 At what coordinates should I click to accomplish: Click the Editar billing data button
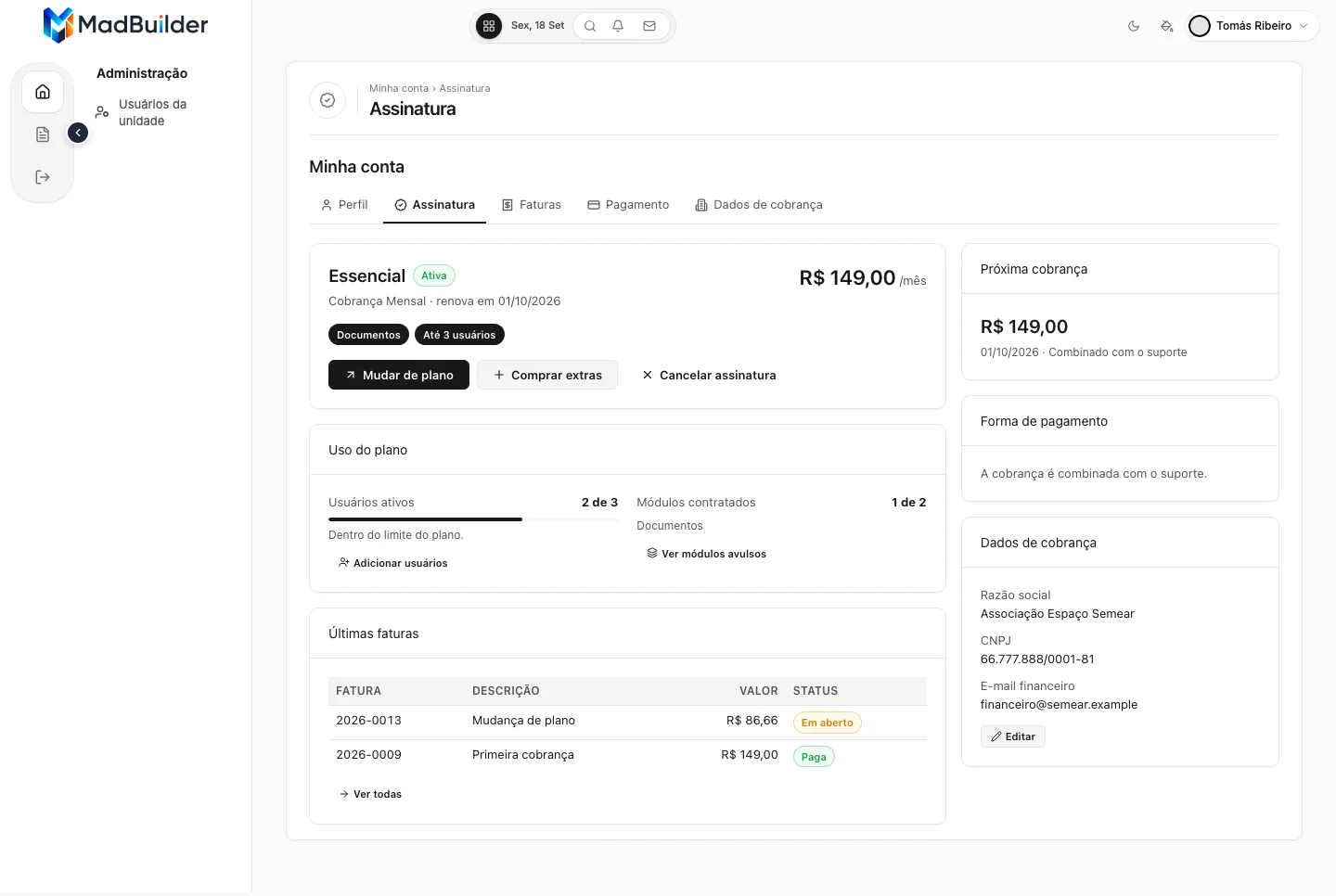(x=1013, y=736)
